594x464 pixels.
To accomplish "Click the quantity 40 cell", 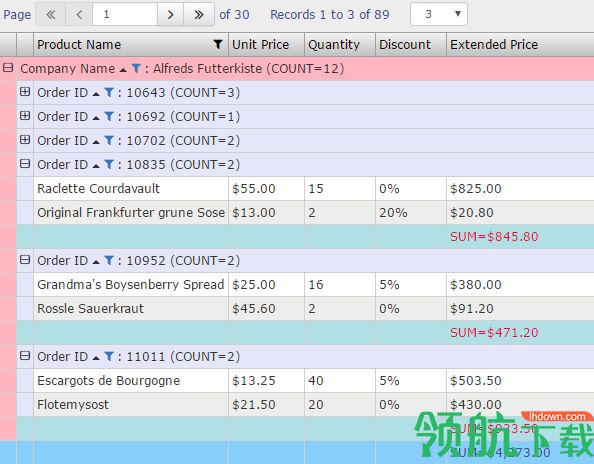I will point(340,381).
